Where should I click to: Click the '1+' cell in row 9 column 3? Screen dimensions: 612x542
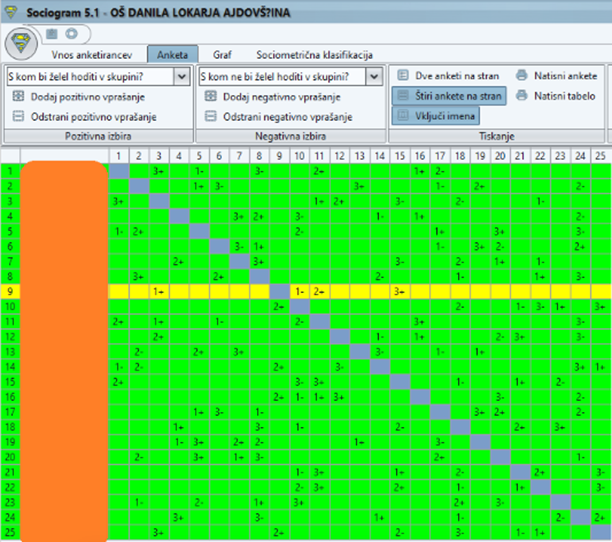pyautogui.click(x=159, y=291)
